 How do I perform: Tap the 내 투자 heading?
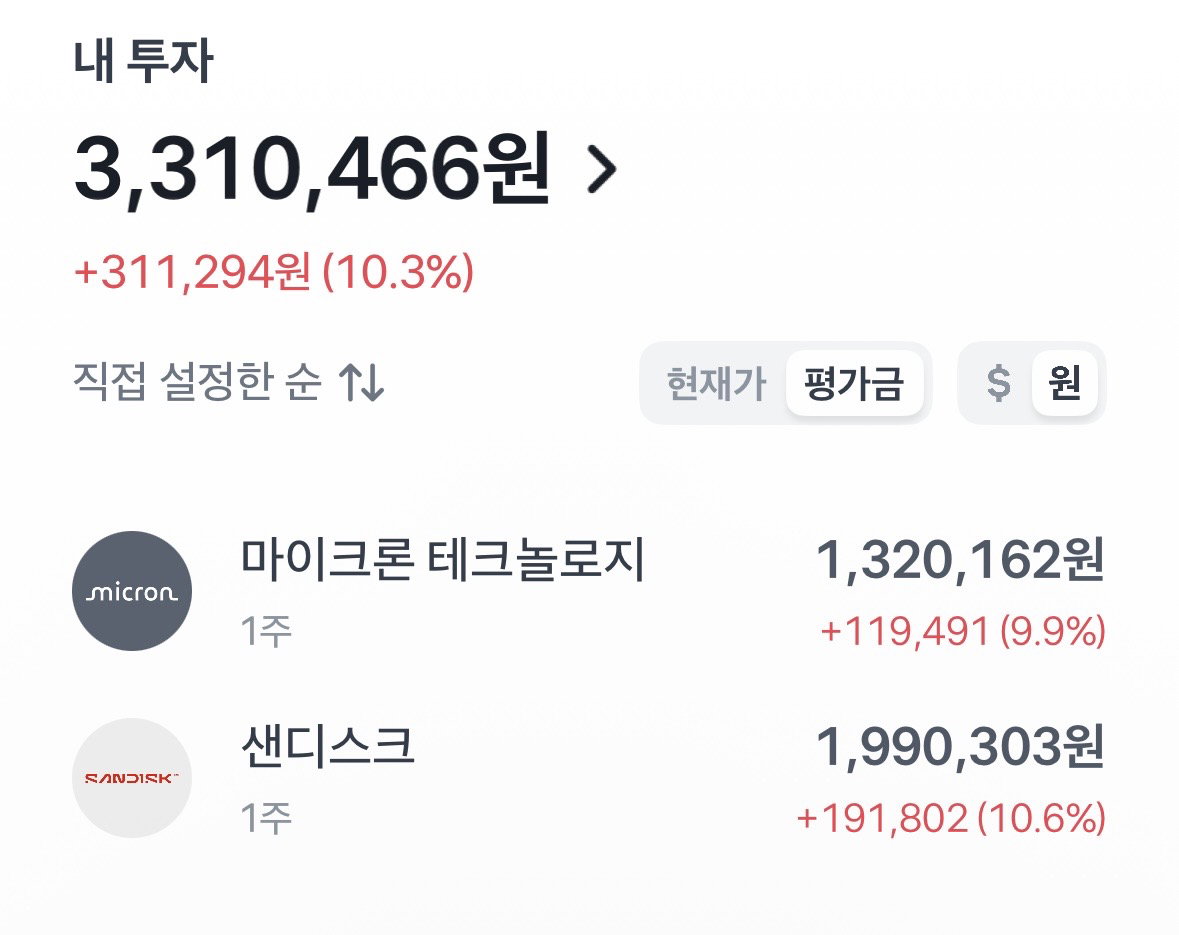click(x=143, y=60)
